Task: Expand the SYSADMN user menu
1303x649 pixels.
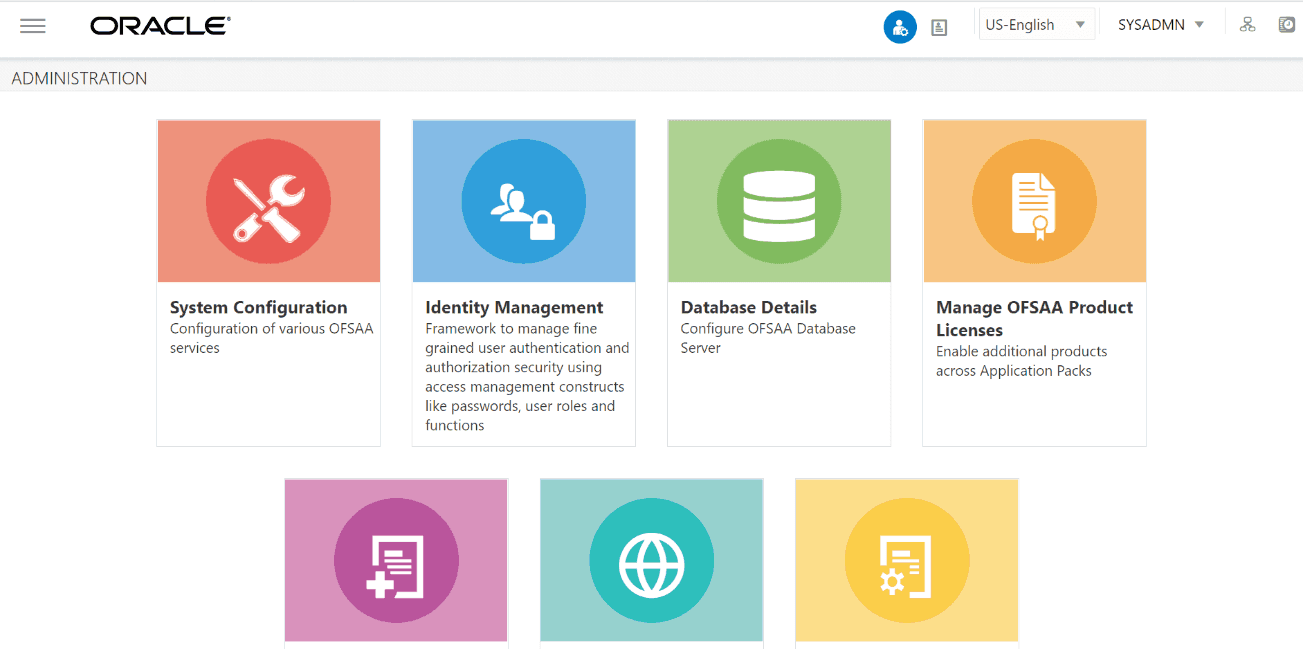Action: (x=1160, y=24)
